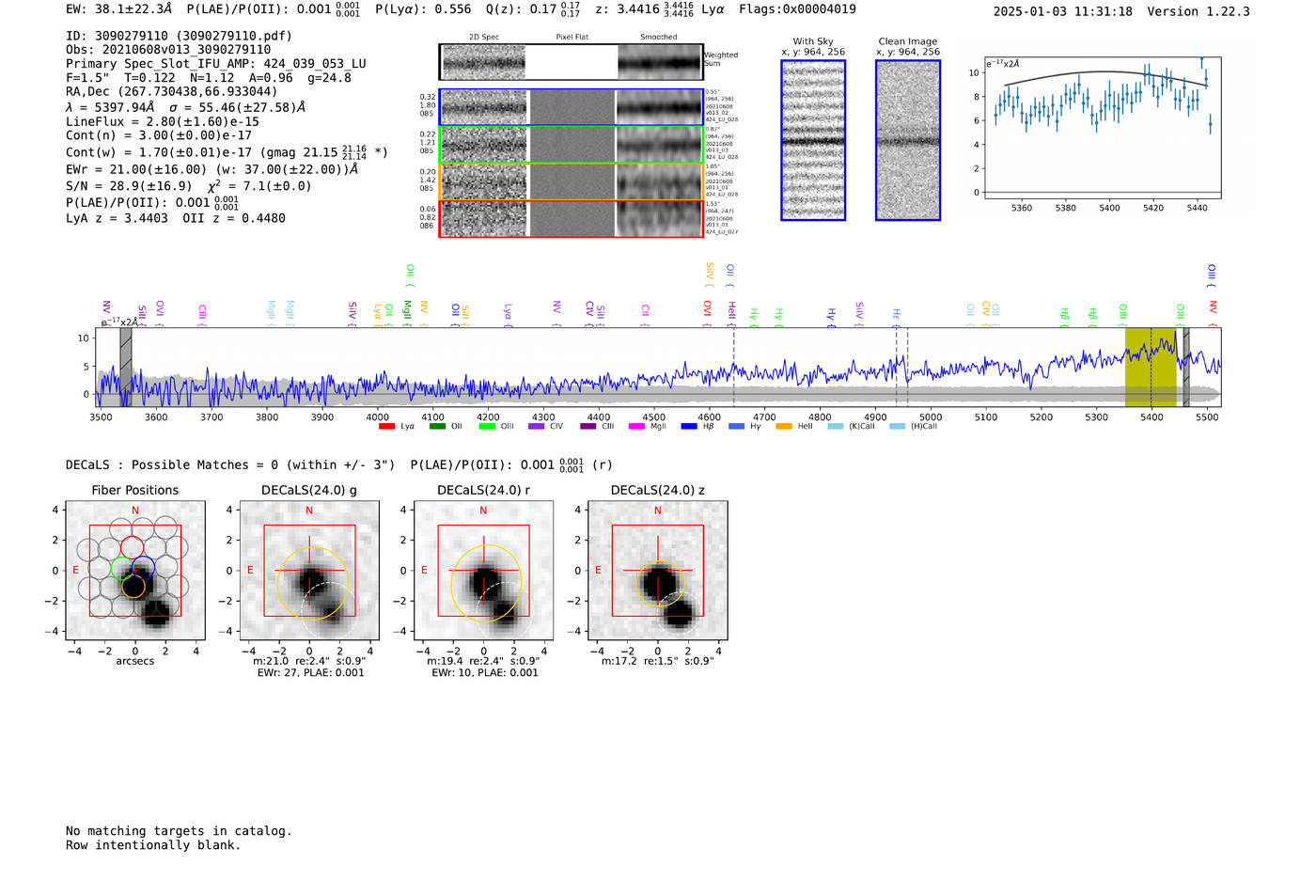Click the Cont(n) = 3.00(±0.00)e-17 text
This screenshot has height=896, width=1316.
point(159,135)
